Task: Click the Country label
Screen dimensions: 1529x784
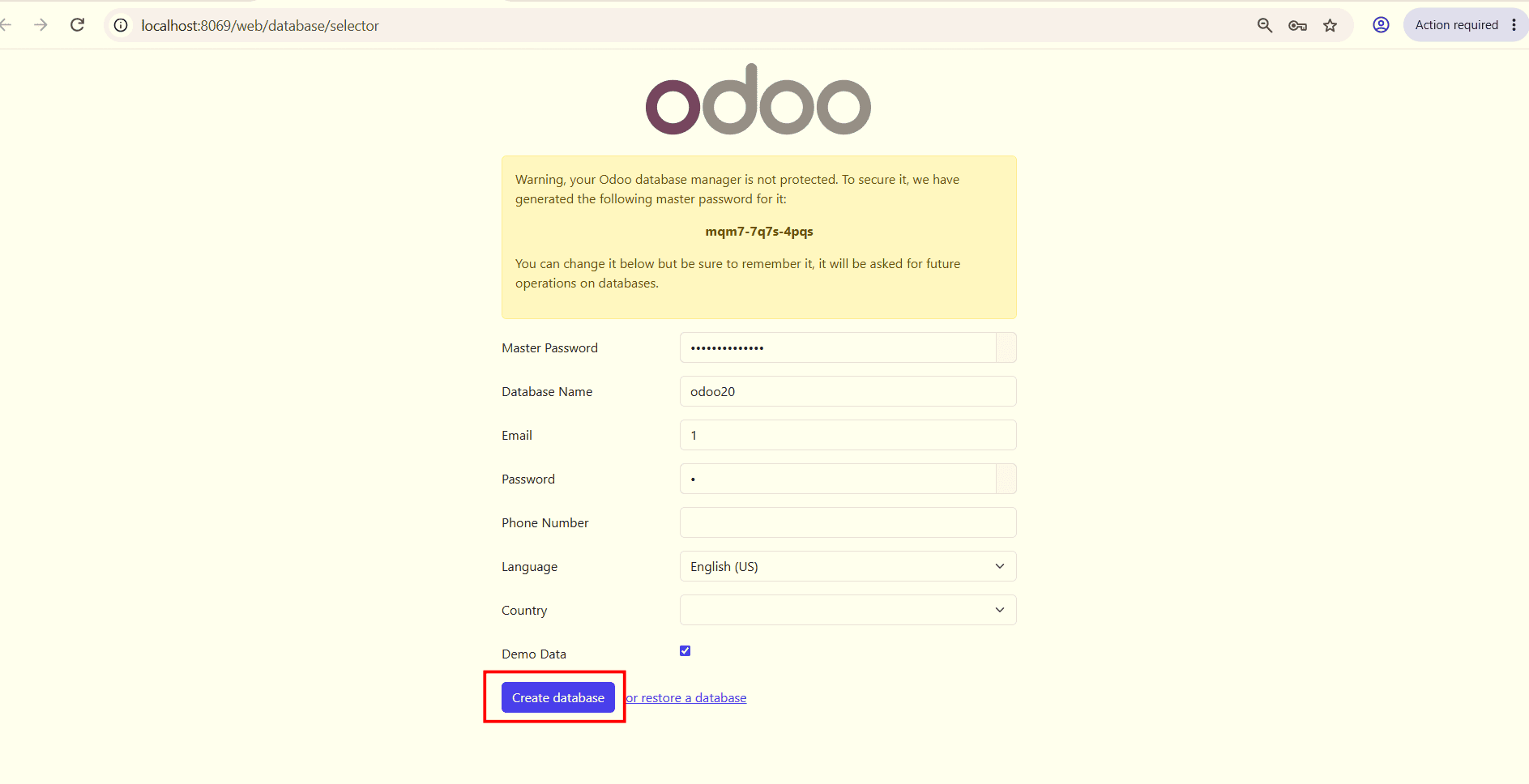Action: click(x=524, y=611)
